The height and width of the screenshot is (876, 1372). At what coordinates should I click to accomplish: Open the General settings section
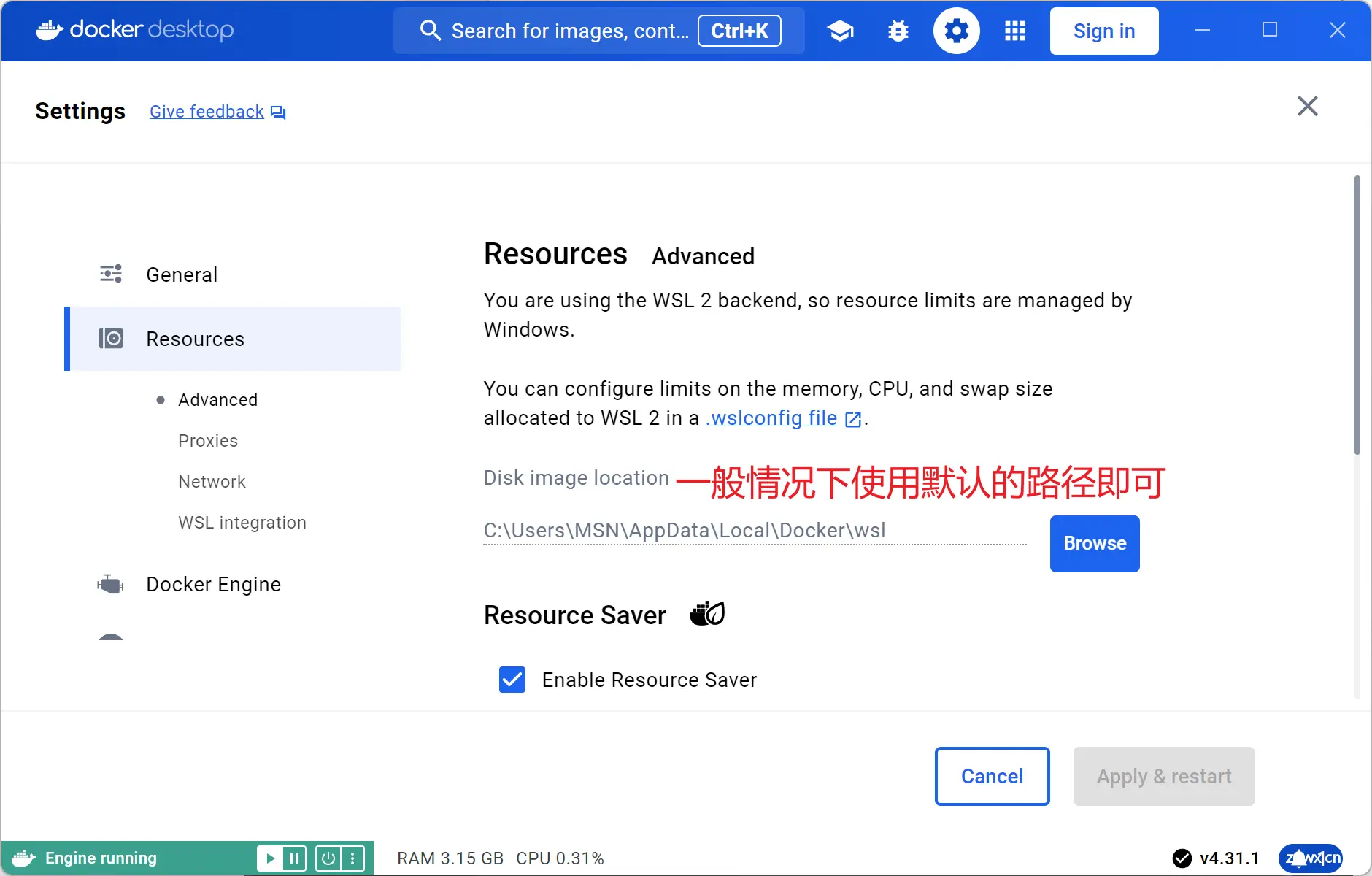[233, 274]
